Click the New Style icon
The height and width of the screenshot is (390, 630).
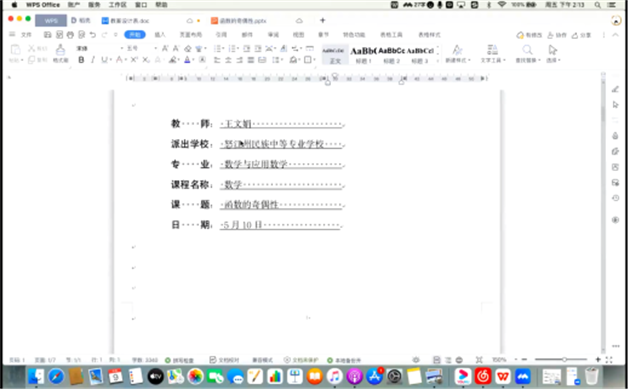(x=457, y=50)
